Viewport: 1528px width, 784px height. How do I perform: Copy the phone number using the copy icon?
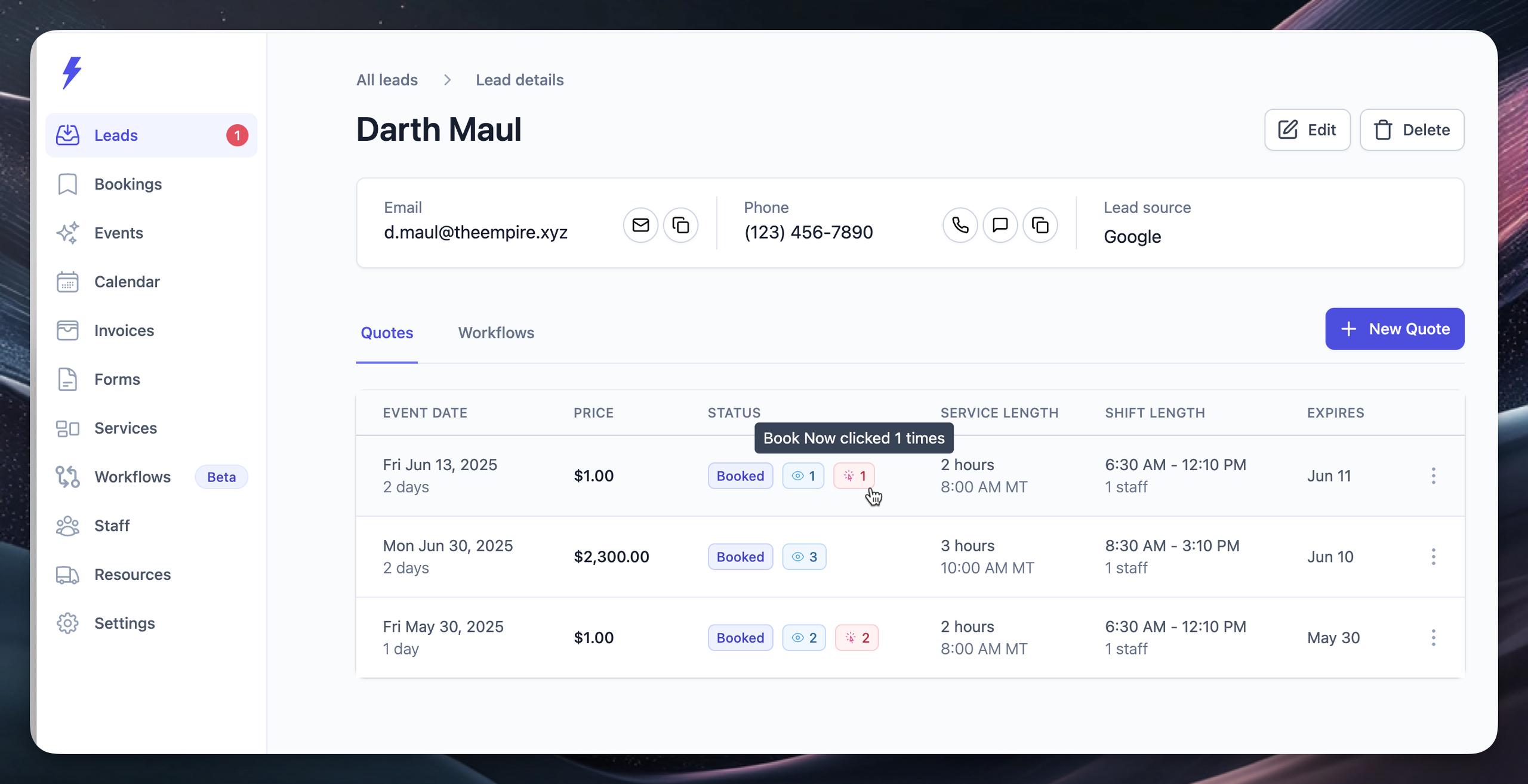pyautogui.click(x=1040, y=225)
